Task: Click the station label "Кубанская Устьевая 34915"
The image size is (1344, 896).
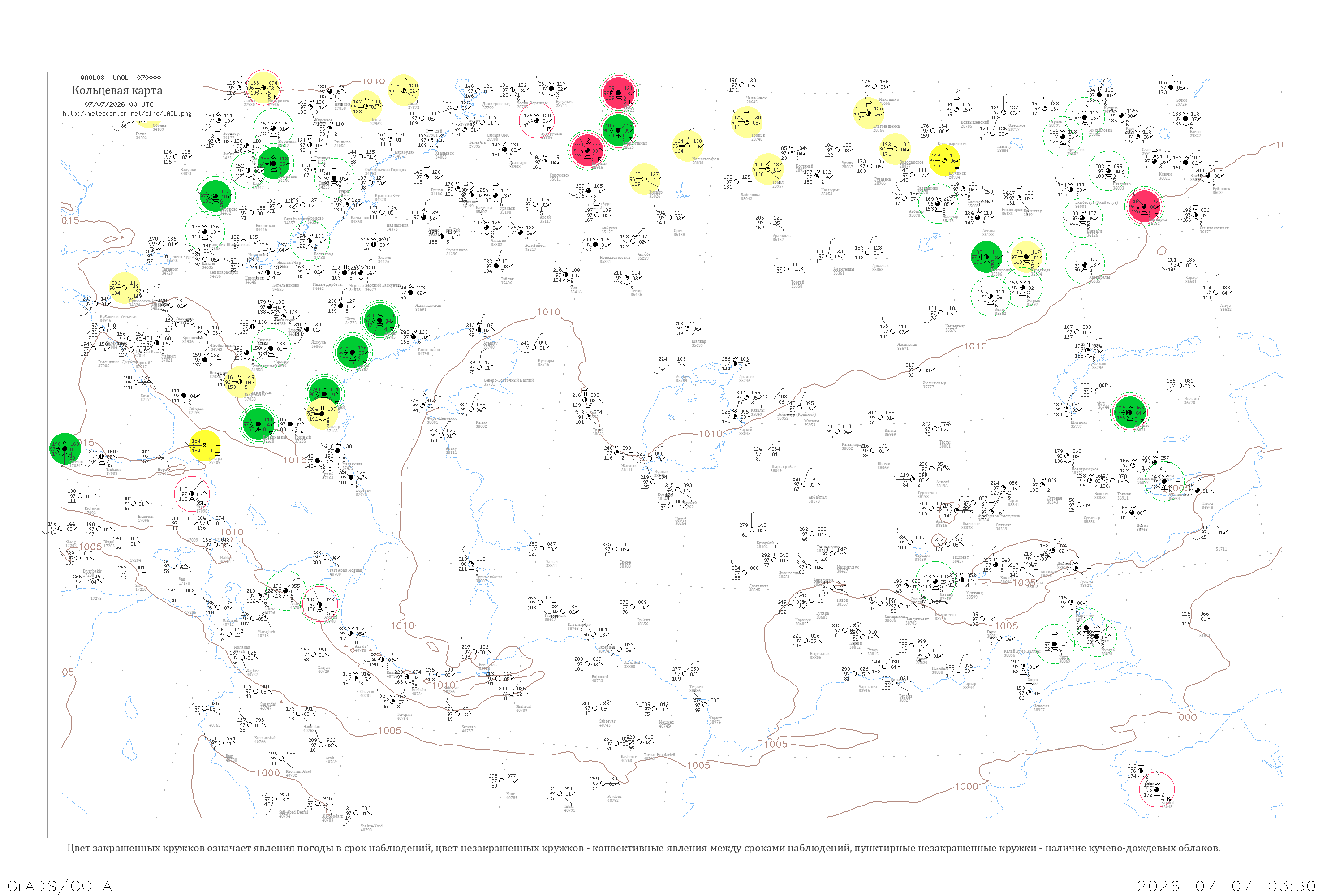Action: coord(119,318)
